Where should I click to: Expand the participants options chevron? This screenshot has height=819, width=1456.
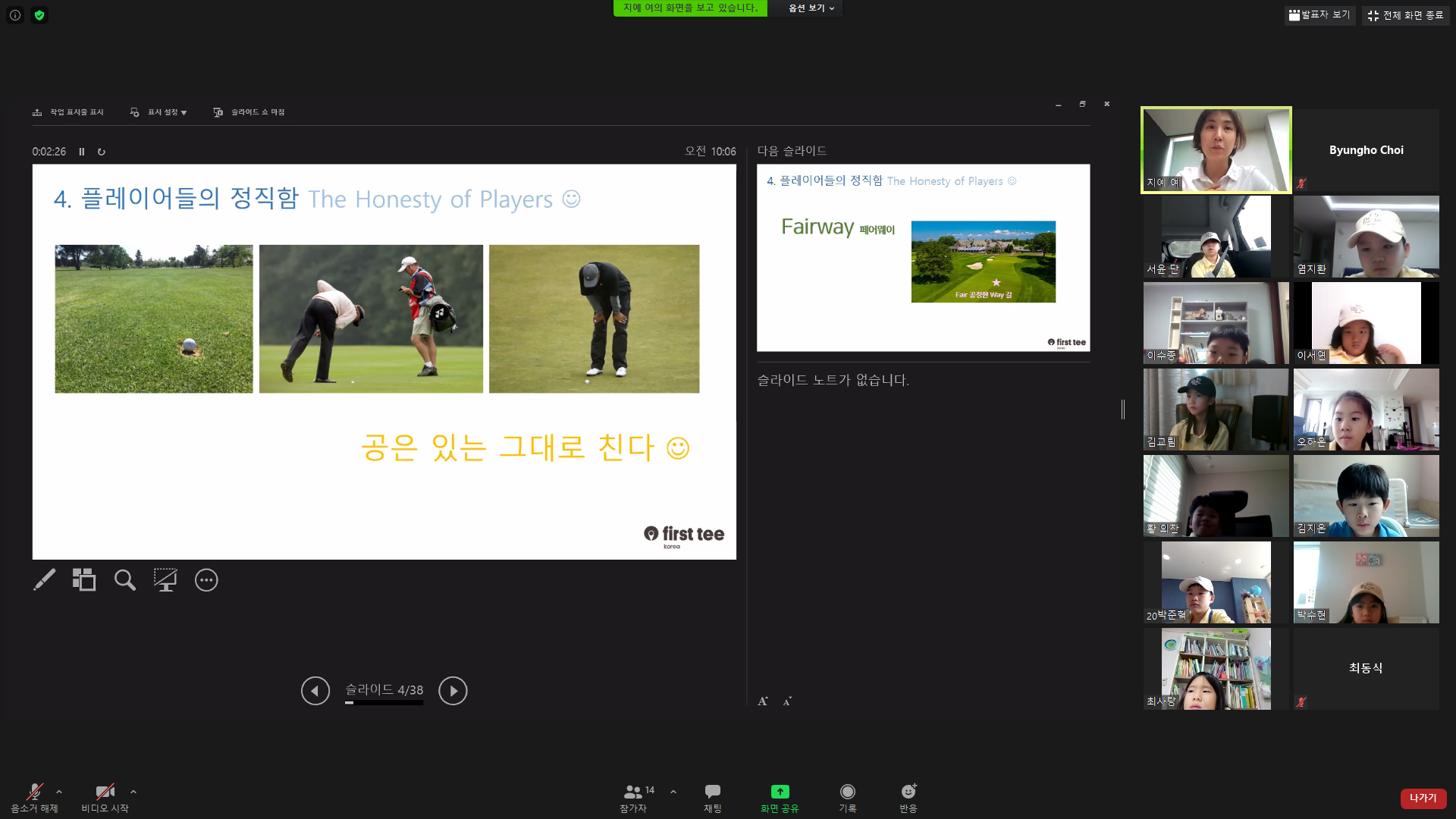(673, 792)
